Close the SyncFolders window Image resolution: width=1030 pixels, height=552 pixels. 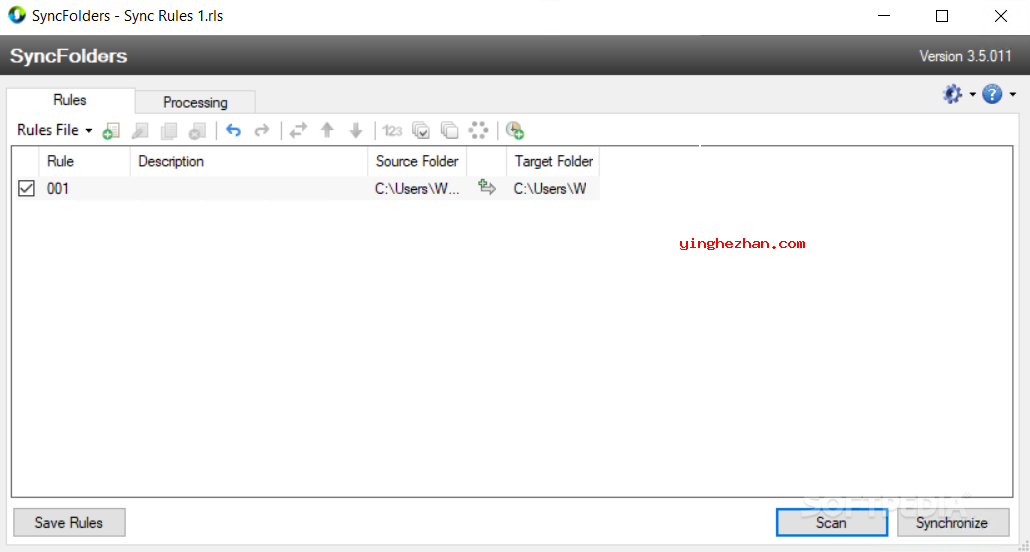[x=1000, y=16]
